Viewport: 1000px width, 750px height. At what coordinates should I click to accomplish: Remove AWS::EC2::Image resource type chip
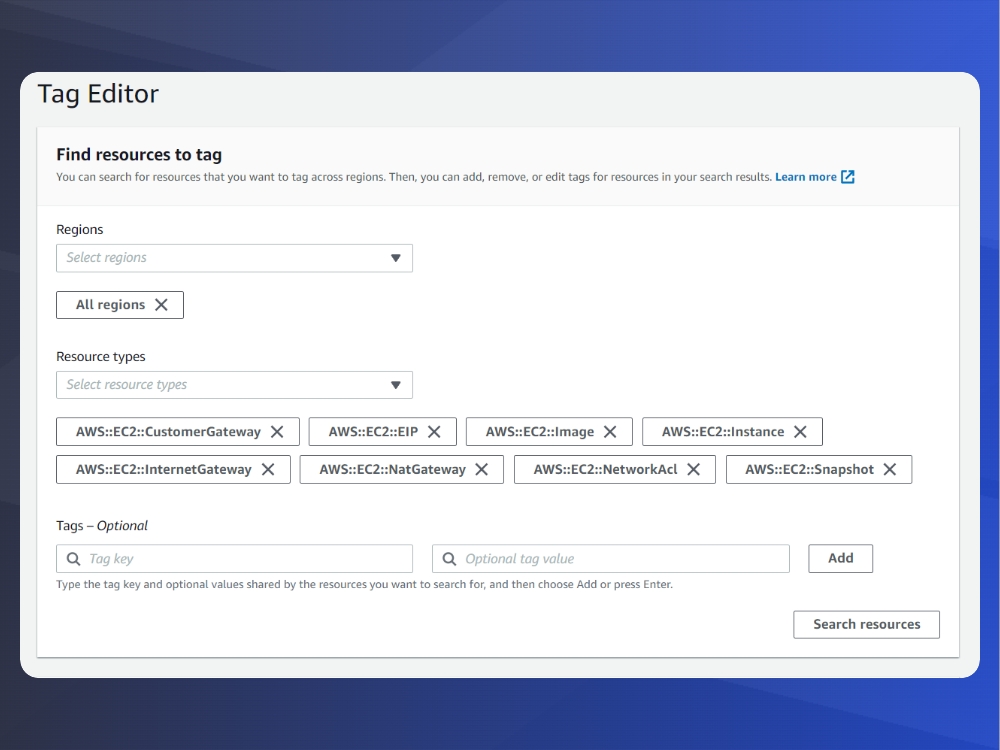pyautogui.click(x=610, y=432)
